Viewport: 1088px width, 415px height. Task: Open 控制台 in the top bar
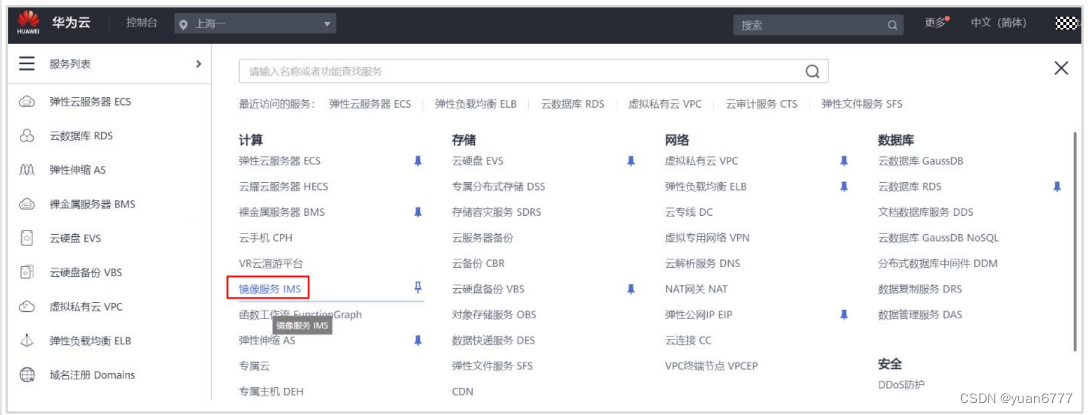click(142, 23)
